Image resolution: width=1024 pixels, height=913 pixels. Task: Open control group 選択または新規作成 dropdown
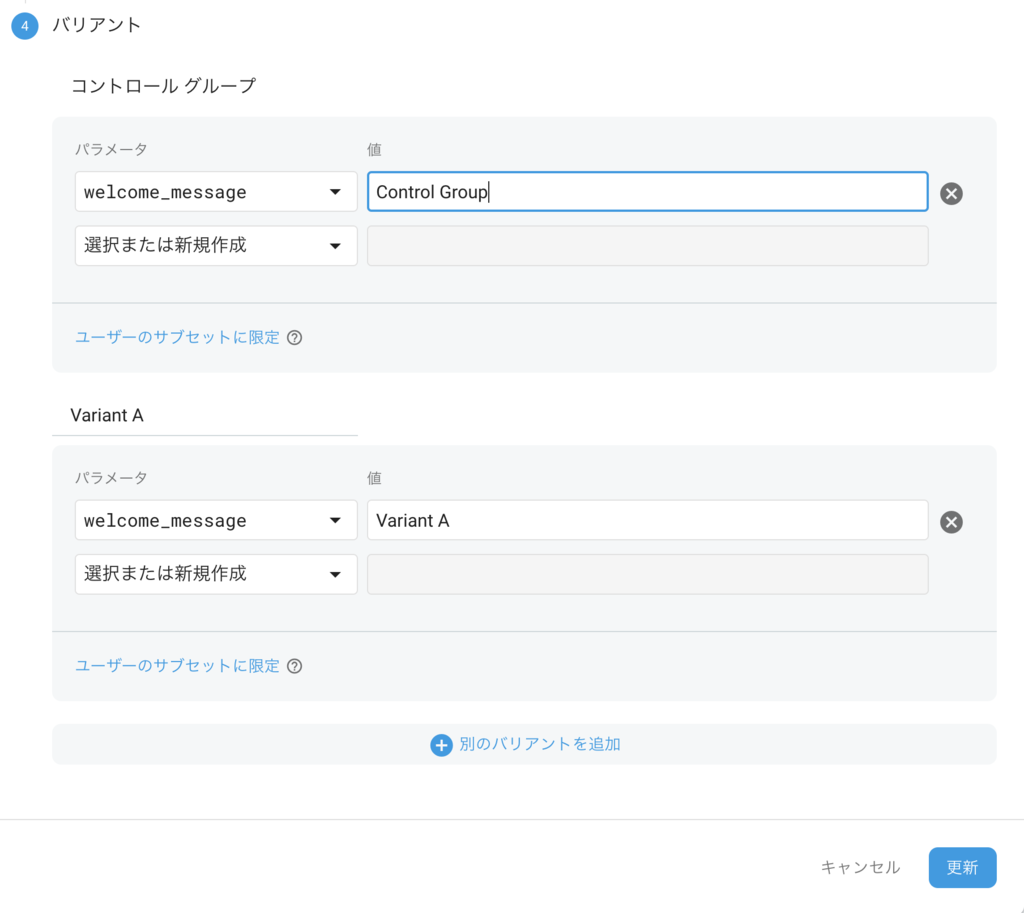[x=216, y=246]
